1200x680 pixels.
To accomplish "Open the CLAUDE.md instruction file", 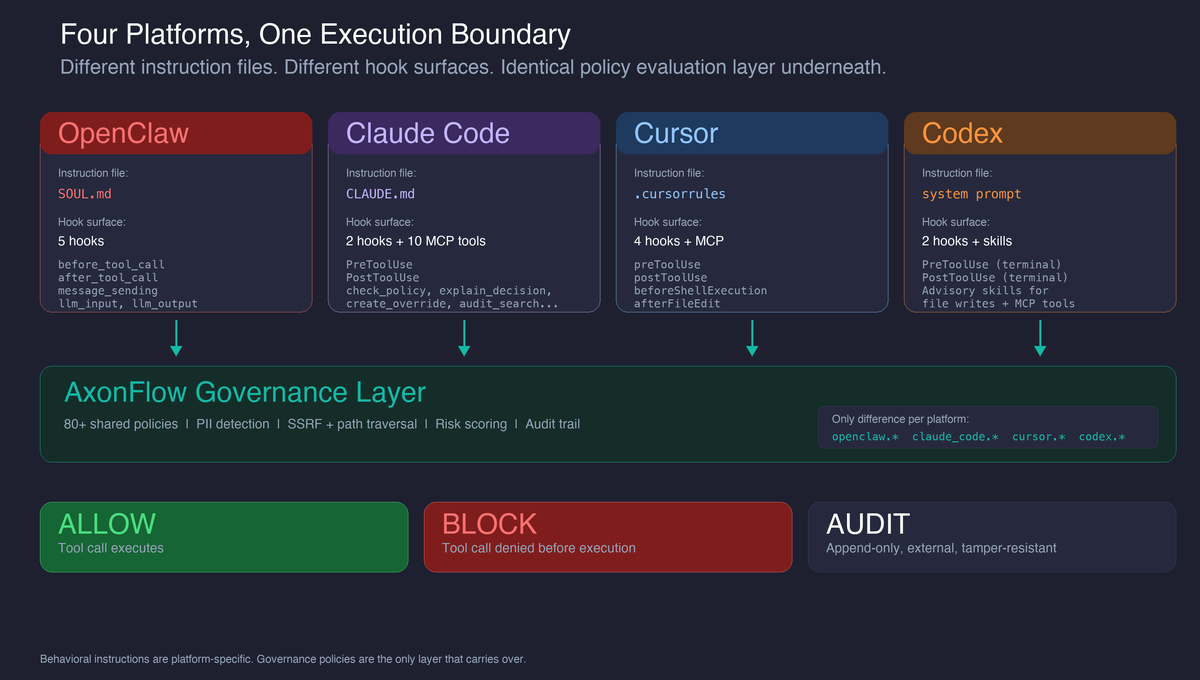I will tap(379, 194).
